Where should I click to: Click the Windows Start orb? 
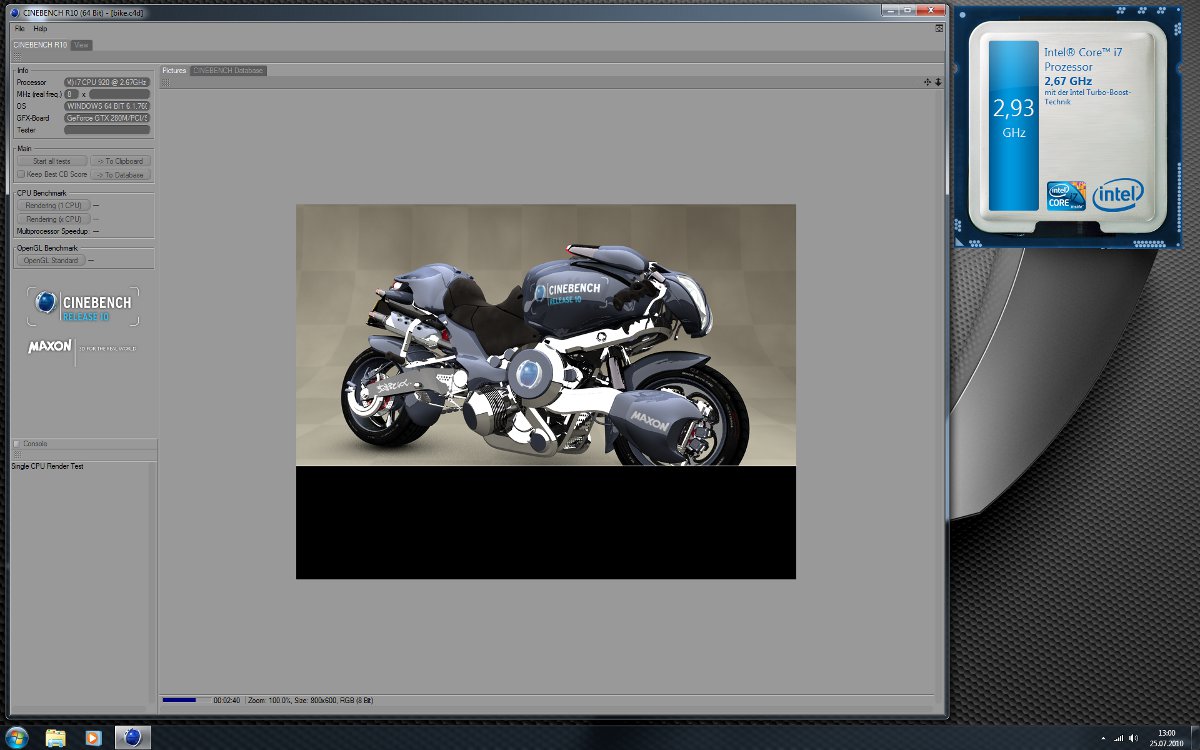(x=18, y=737)
